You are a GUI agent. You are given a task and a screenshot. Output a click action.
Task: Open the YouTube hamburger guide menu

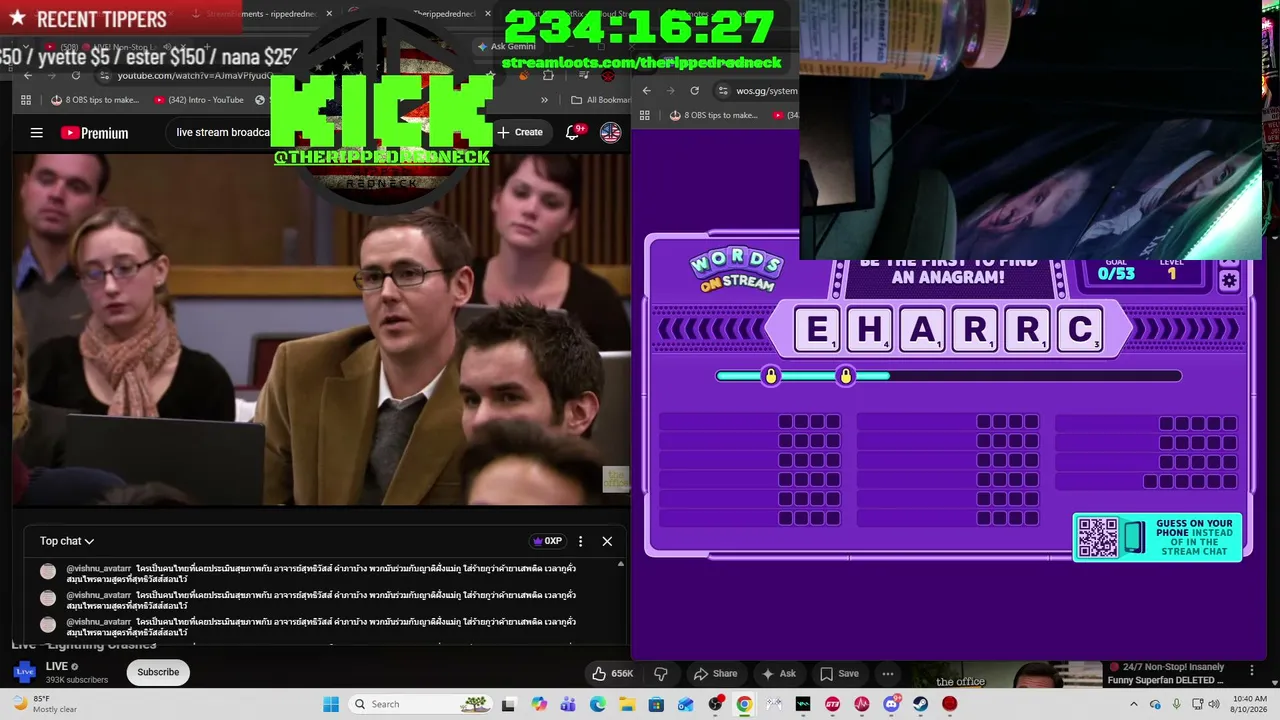tap(37, 133)
